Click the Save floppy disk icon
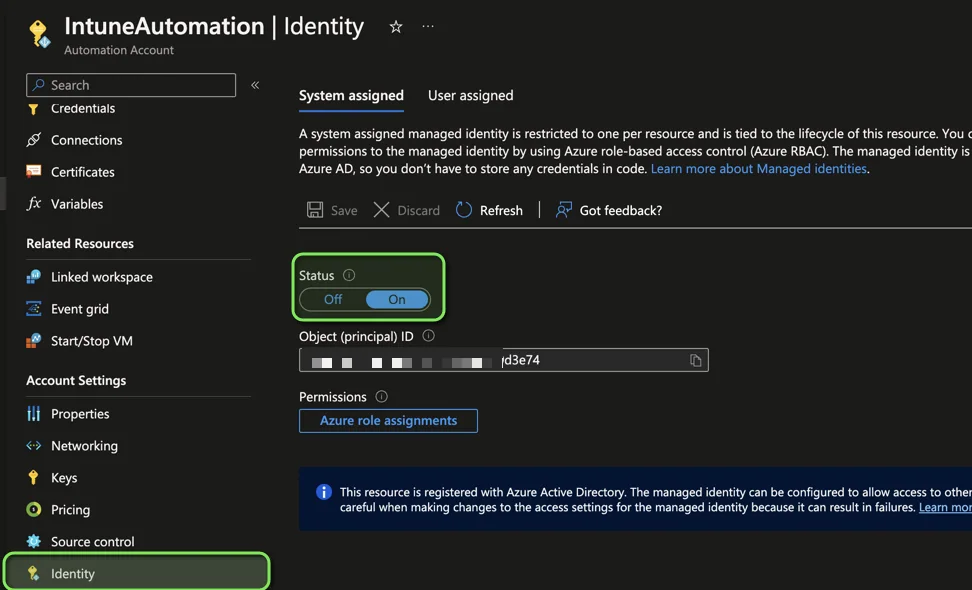972x590 pixels. point(315,210)
